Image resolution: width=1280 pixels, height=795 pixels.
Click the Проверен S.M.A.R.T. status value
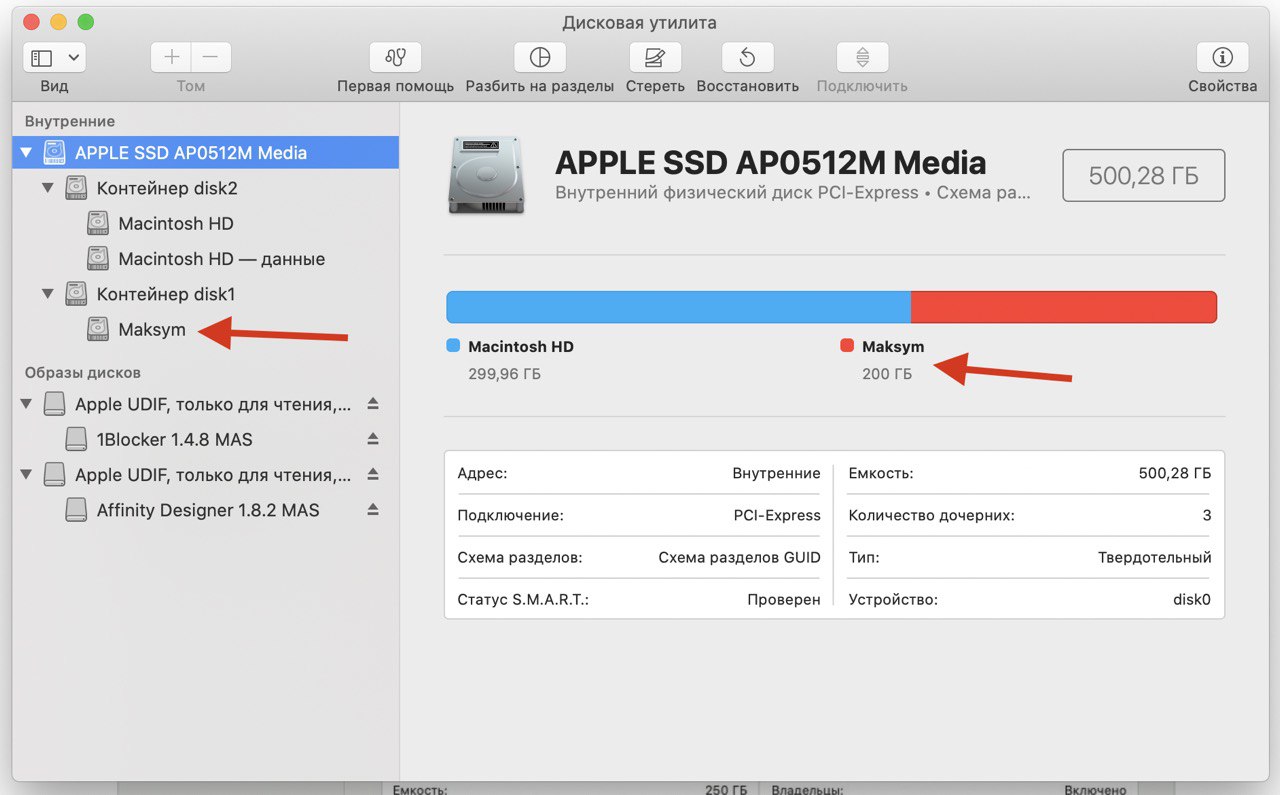point(784,599)
